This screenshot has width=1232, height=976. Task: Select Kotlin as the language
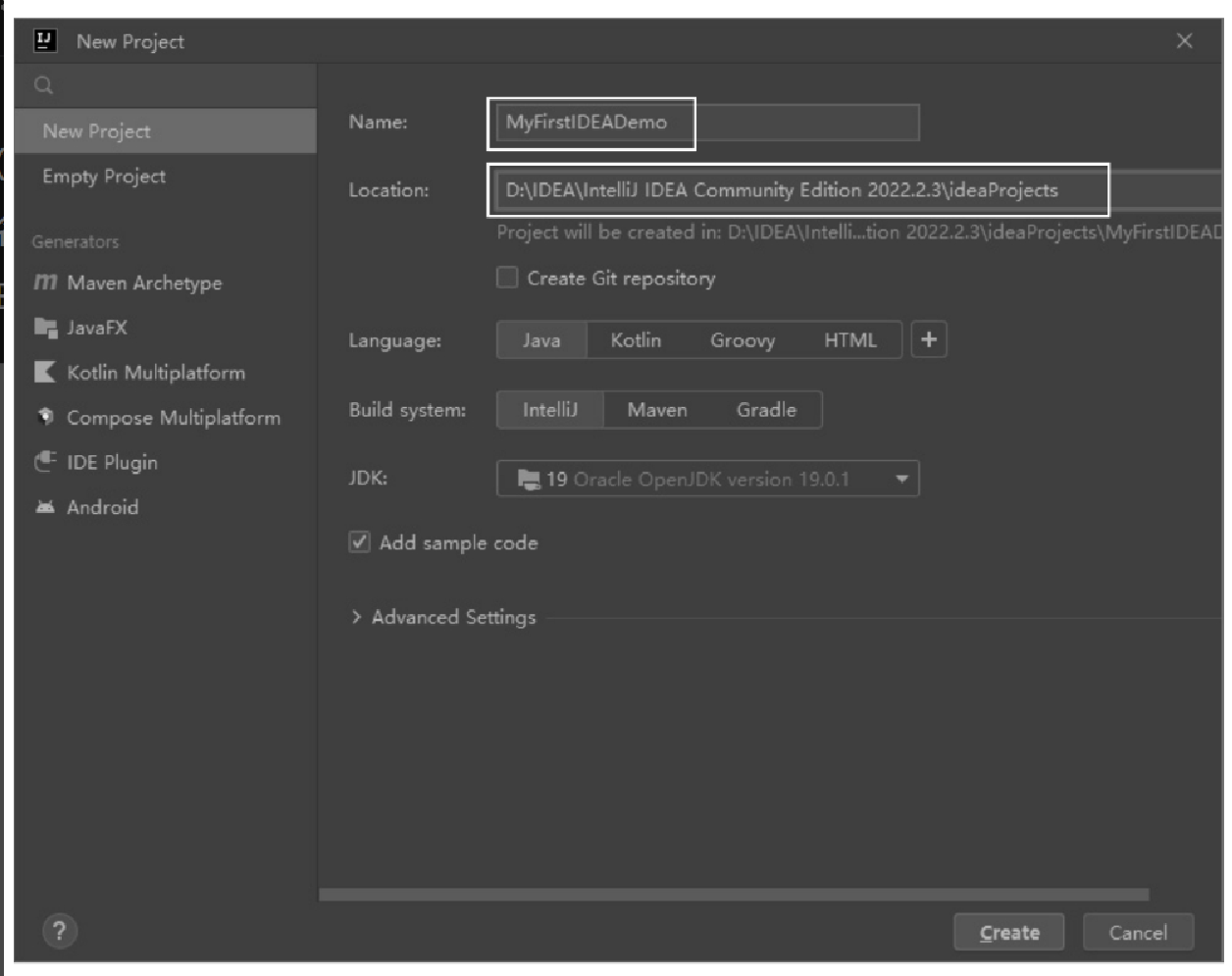(636, 340)
